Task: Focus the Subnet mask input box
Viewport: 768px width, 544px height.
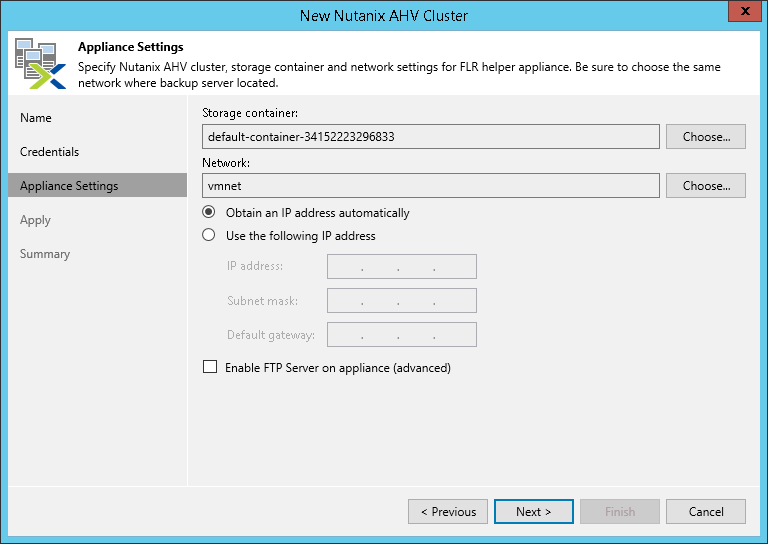Action: coord(401,301)
